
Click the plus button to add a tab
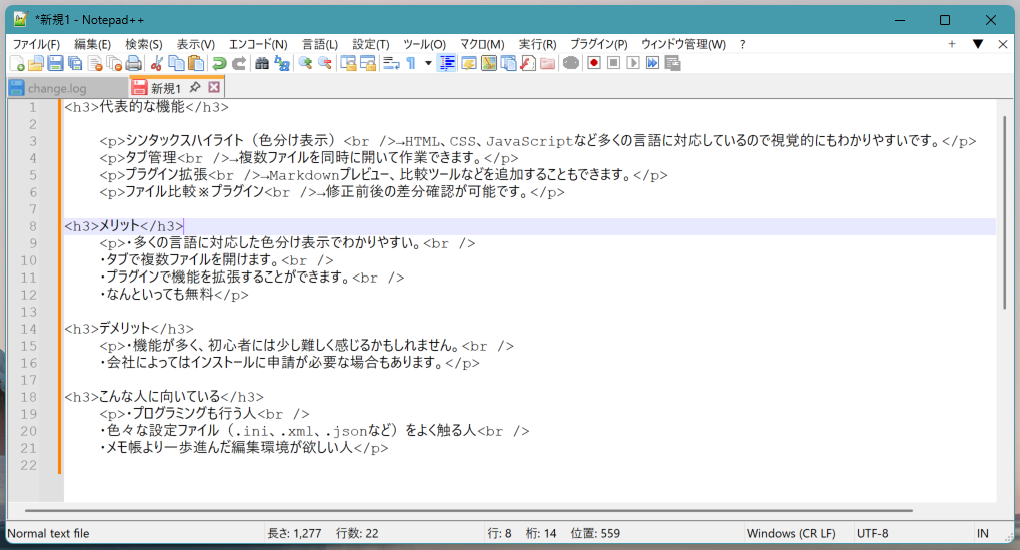[952, 44]
